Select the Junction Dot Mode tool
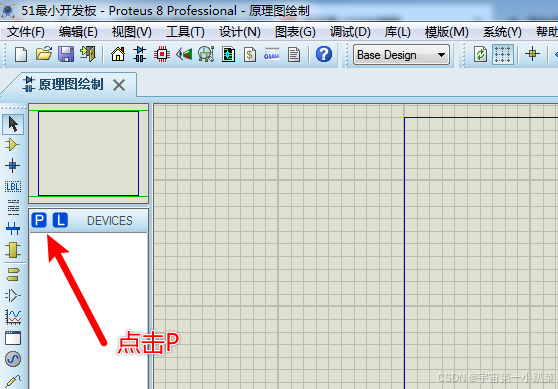Image resolution: width=558 pixels, height=389 pixels. click(x=13, y=165)
